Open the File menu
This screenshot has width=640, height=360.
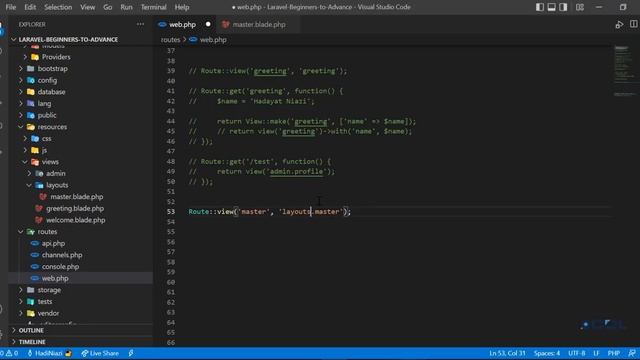pyautogui.click(x=11, y=7)
